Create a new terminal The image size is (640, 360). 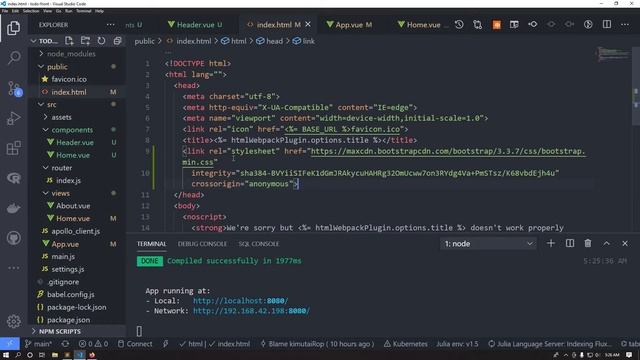pos(551,243)
